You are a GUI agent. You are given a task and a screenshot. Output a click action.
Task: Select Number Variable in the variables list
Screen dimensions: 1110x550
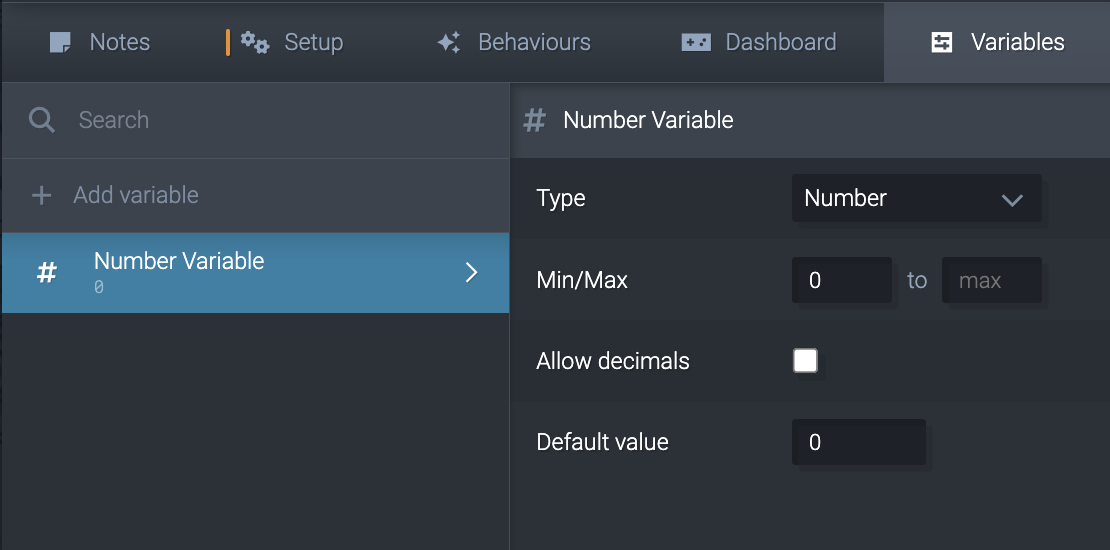[179, 262]
